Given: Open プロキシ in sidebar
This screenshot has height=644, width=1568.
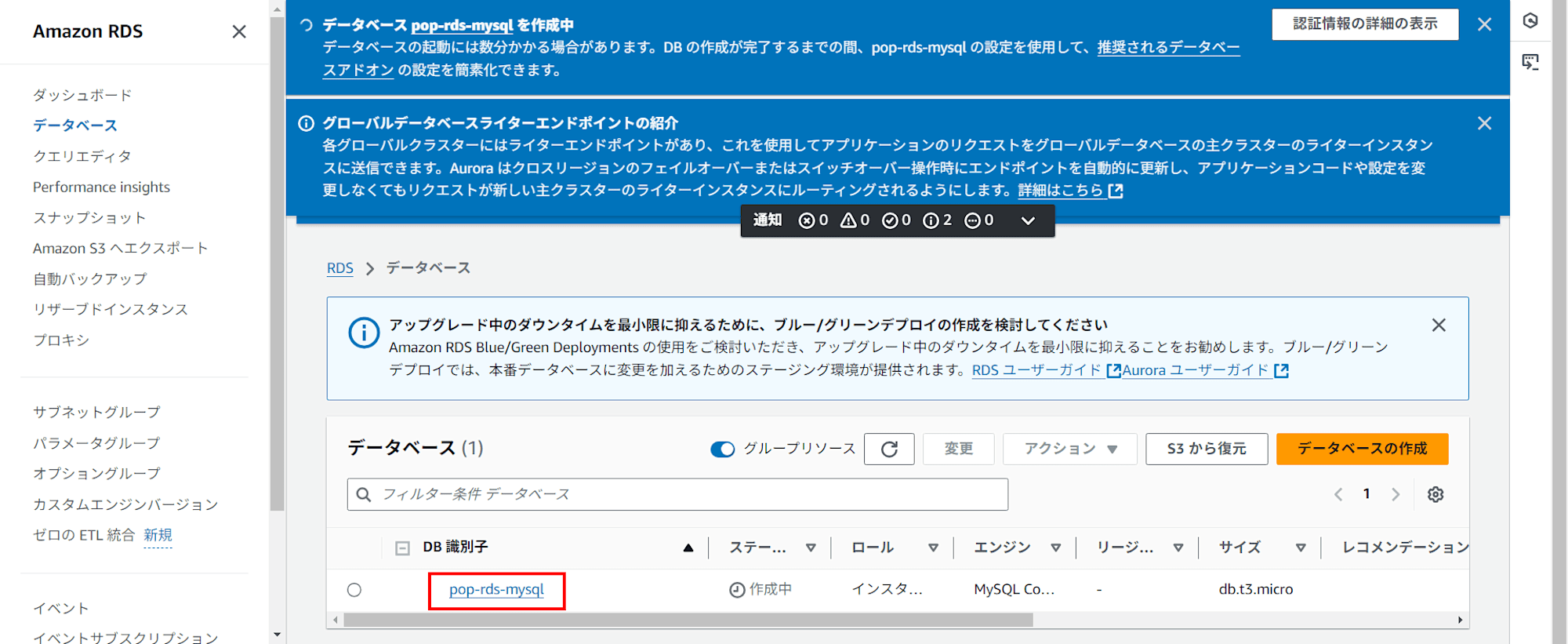Looking at the screenshot, I should [61, 340].
